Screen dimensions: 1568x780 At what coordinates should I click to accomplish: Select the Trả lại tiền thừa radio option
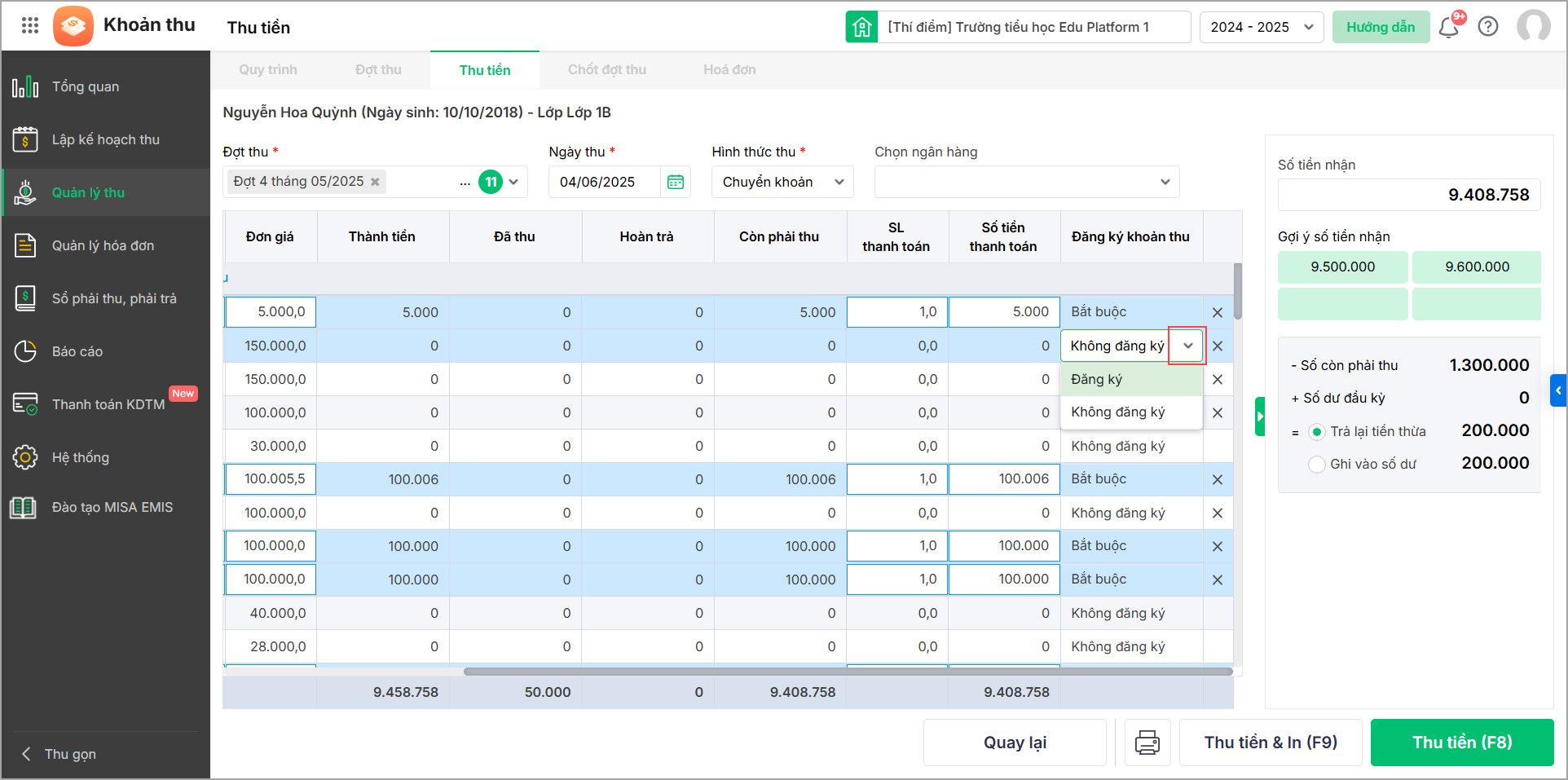click(1316, 432)
